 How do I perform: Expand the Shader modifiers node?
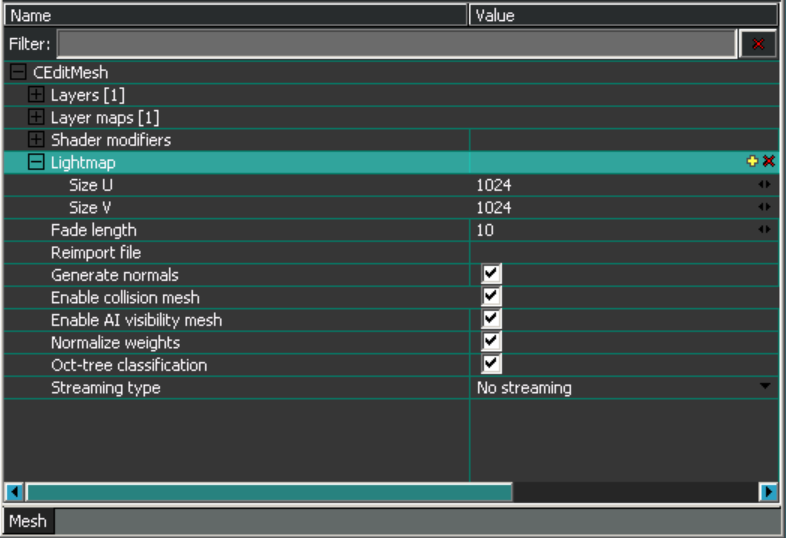point(36,139)
